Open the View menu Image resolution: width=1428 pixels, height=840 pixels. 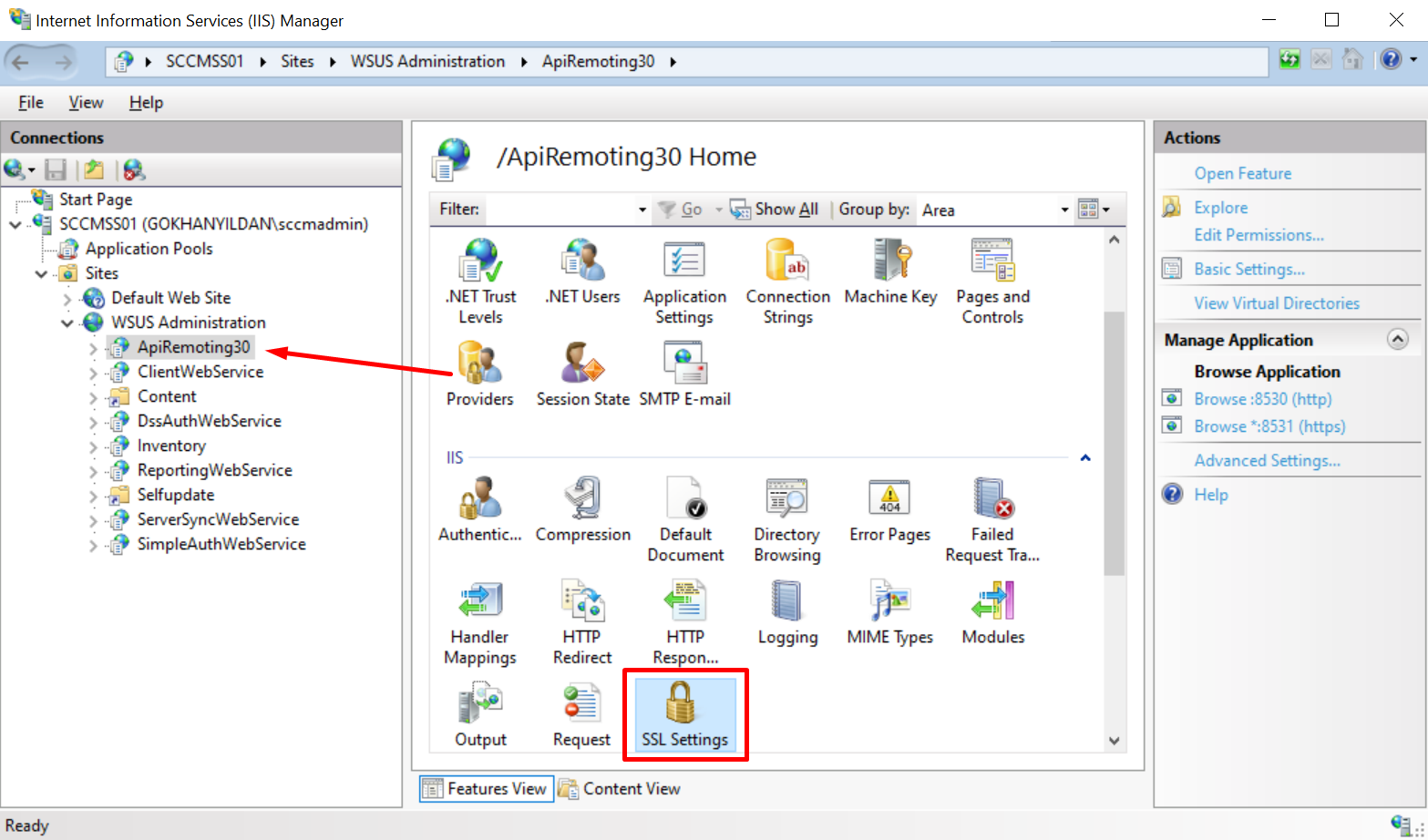tap(86, 102)
